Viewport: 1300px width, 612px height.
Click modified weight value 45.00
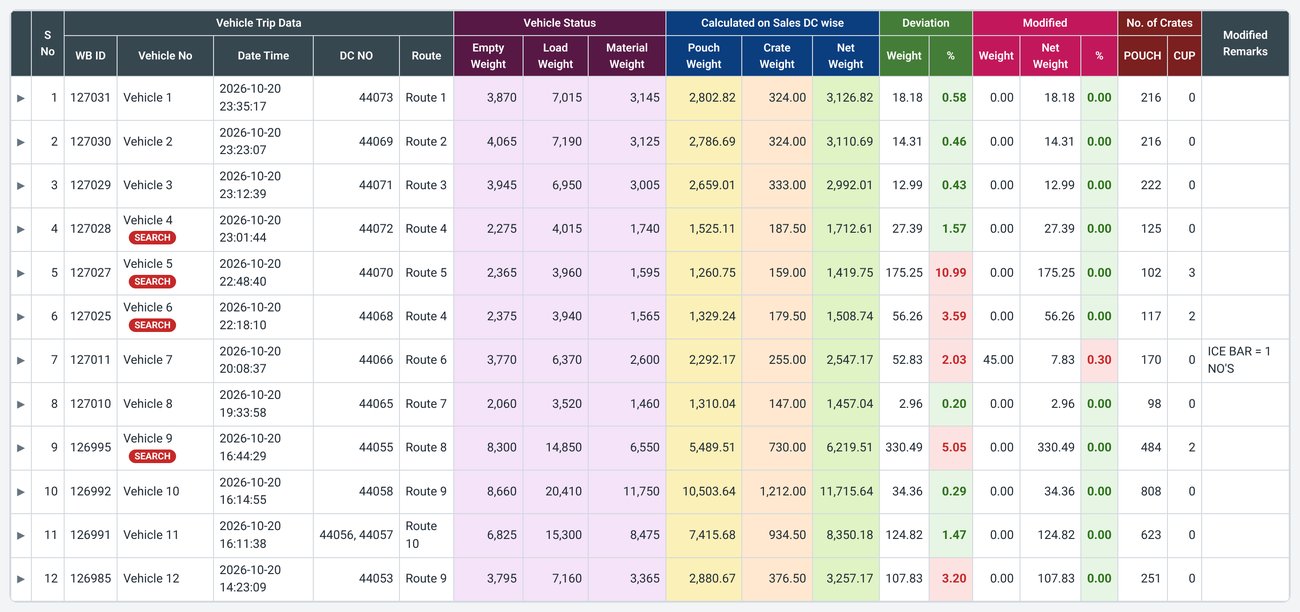(x=998, y=360)
